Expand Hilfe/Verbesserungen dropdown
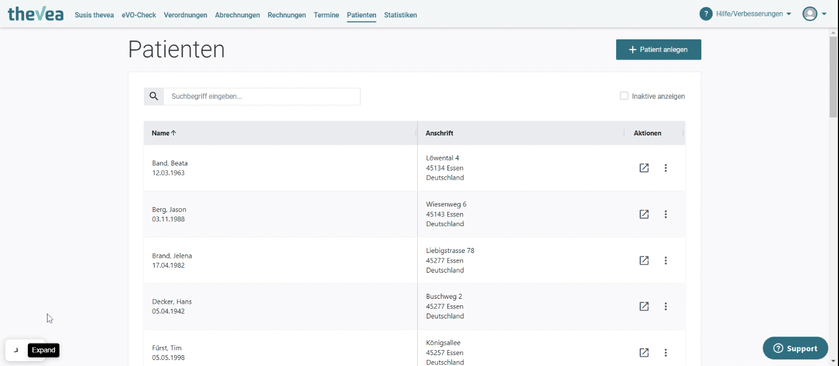The image size is (839, 366). (753, 14)
